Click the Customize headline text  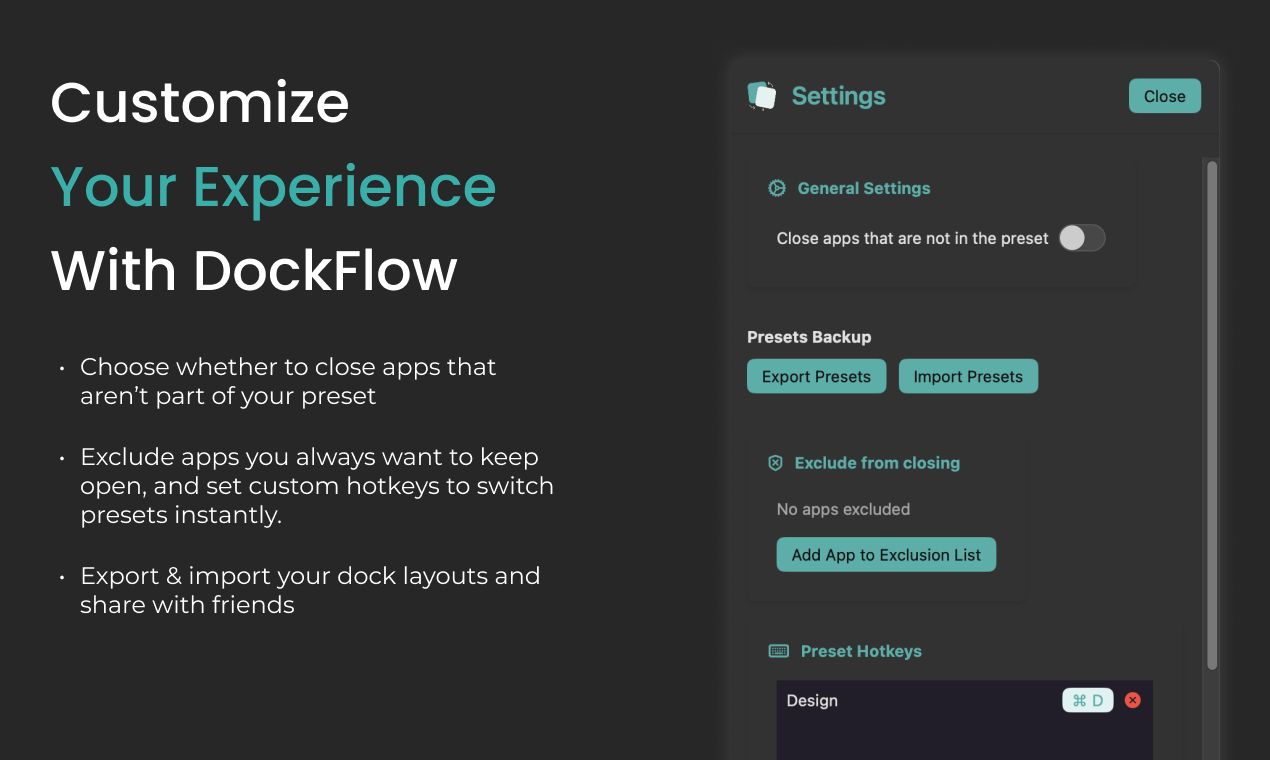click(x=200, y=102)
